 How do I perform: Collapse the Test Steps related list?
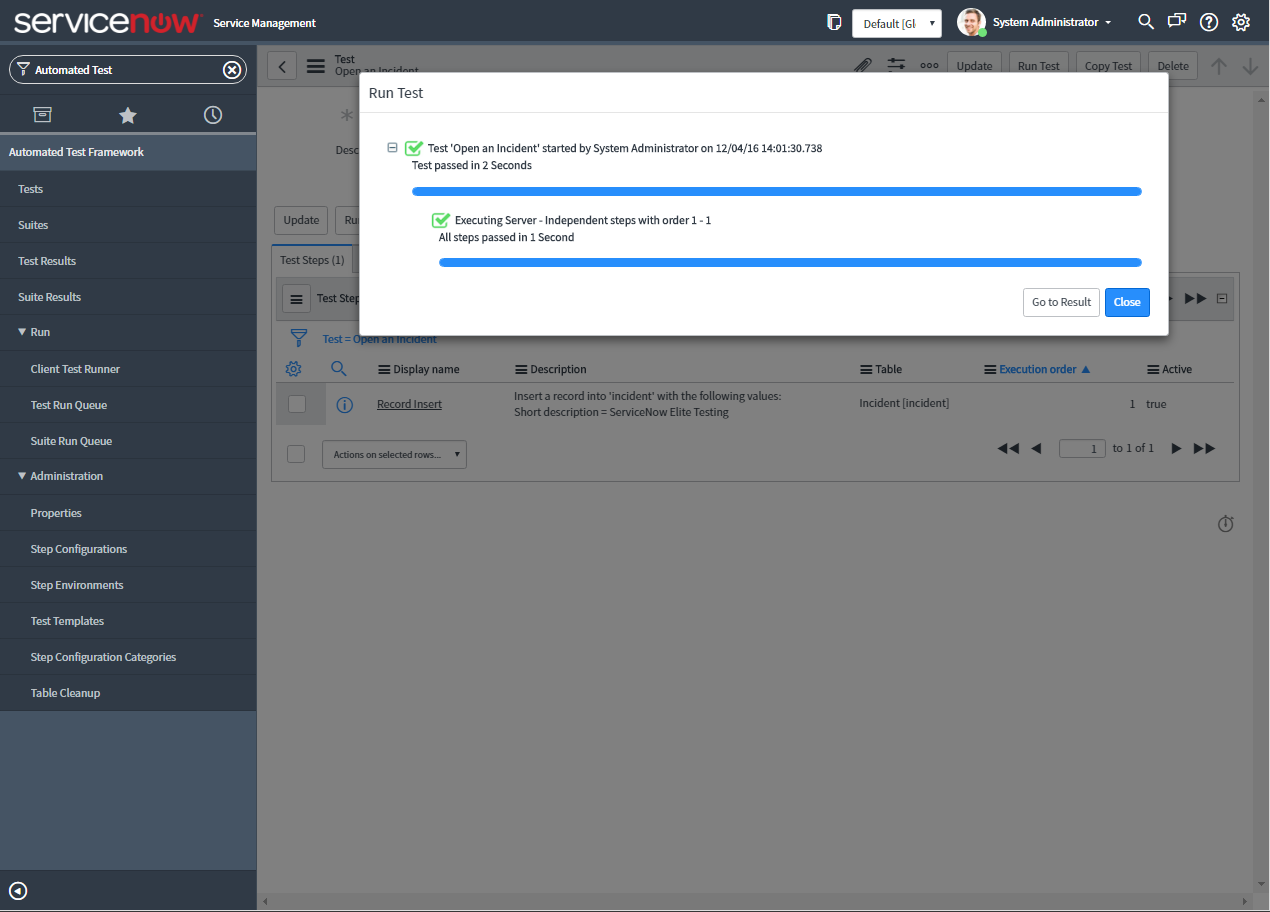pos(1222,298)
